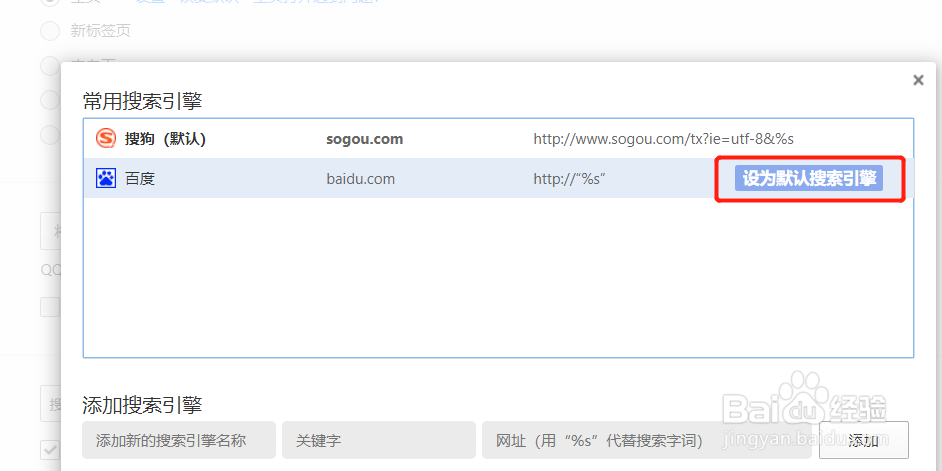
Task: Click the Baidu paw logo icon
Action: [106, 178]
